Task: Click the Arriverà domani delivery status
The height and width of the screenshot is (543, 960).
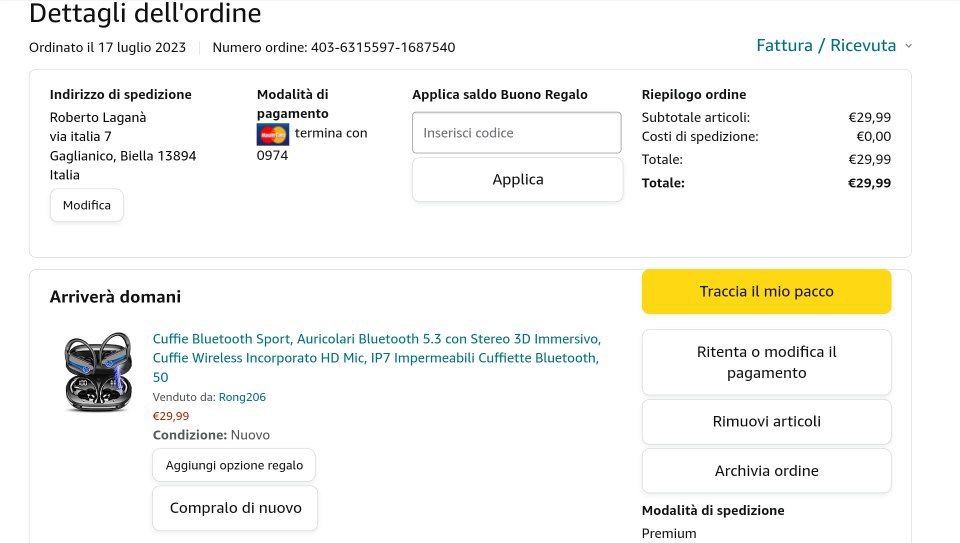Action: 115,297
